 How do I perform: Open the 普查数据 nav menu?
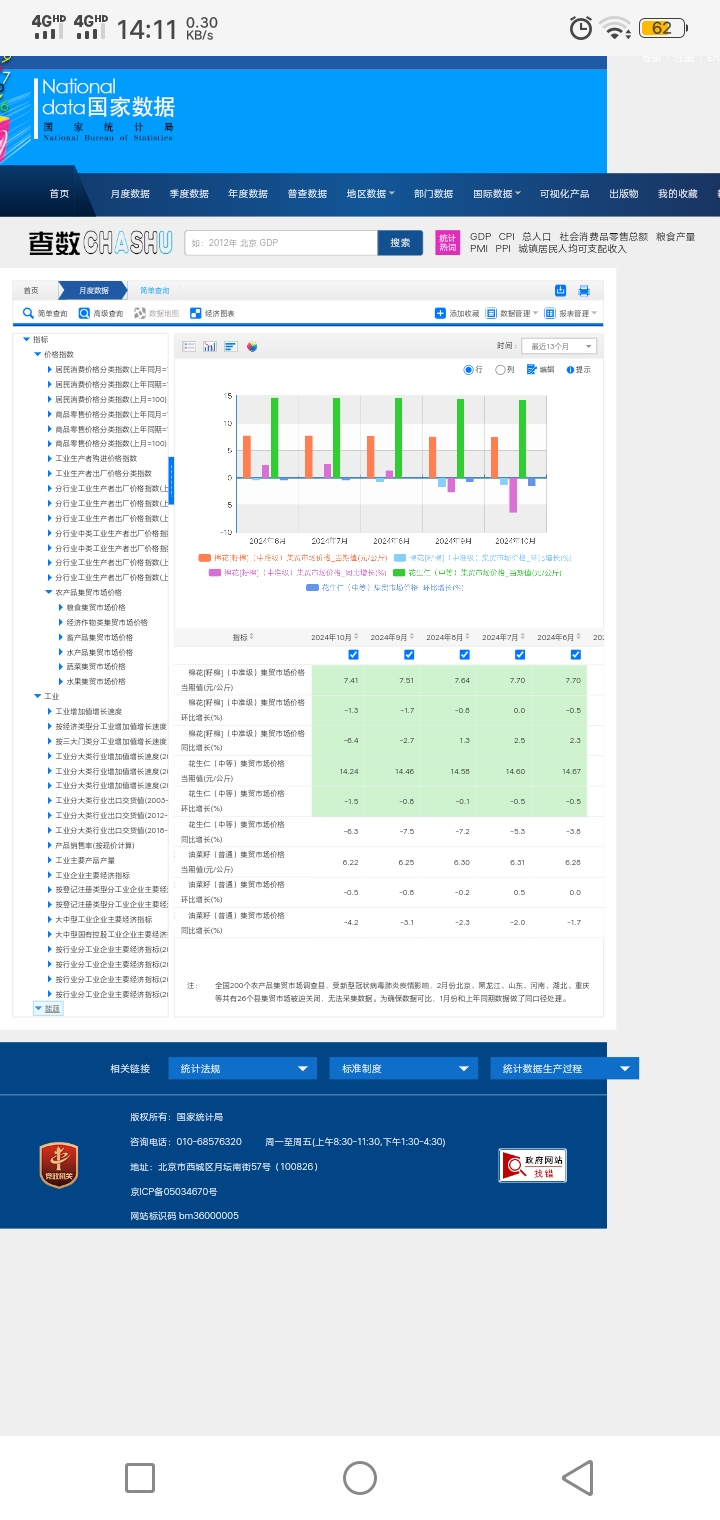click(x=307, y=194)
